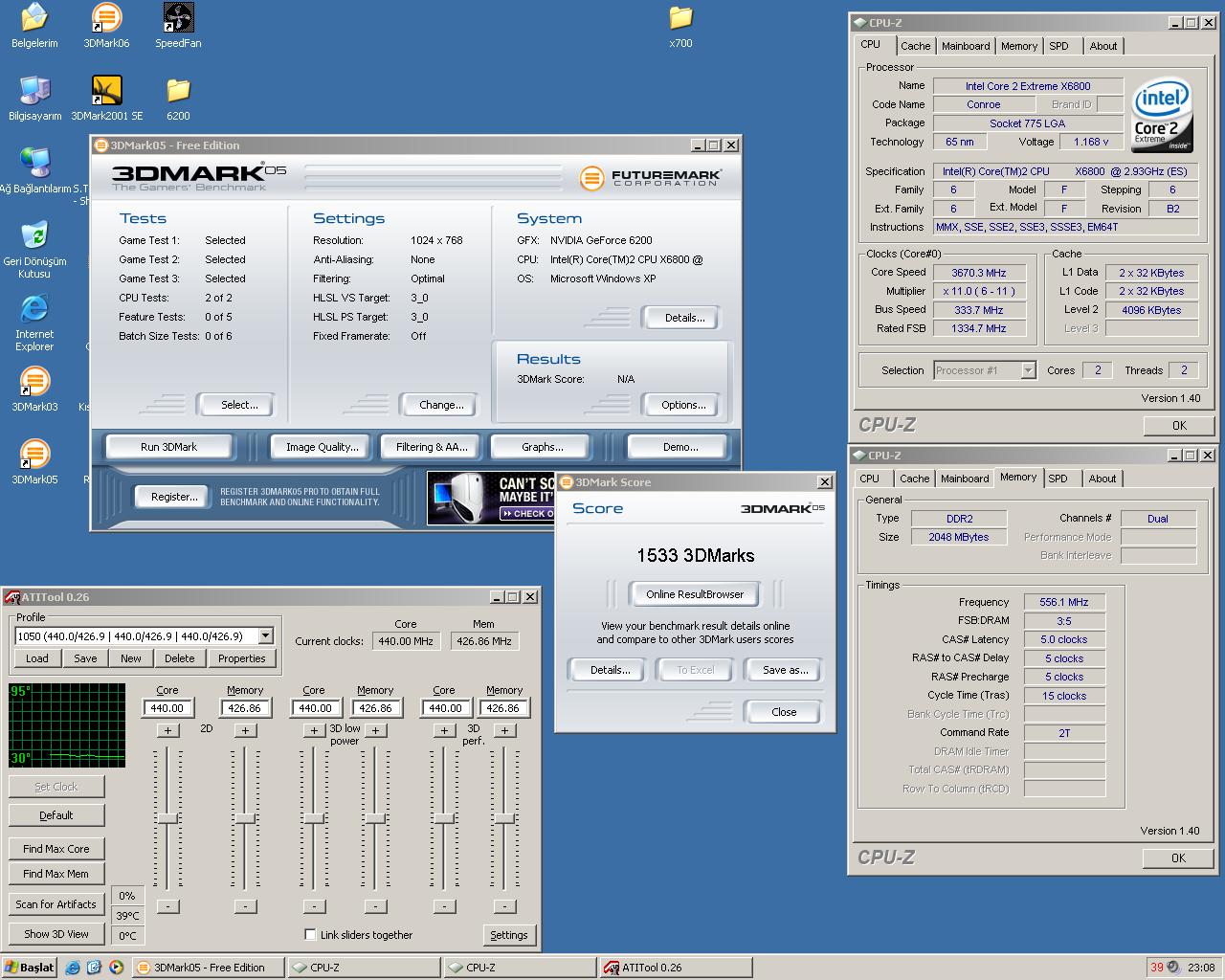Open Mainboard tab in upper CPU-Z window
This screenshot has height=980, width=1225.
[966, 46]
